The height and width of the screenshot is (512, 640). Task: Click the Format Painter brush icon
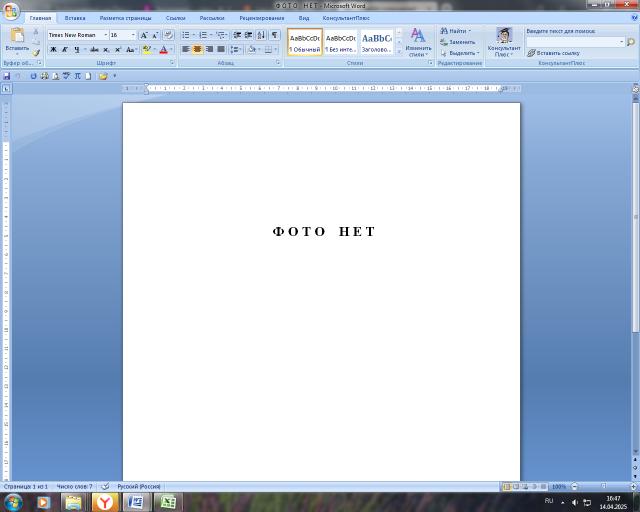[37, 53]
